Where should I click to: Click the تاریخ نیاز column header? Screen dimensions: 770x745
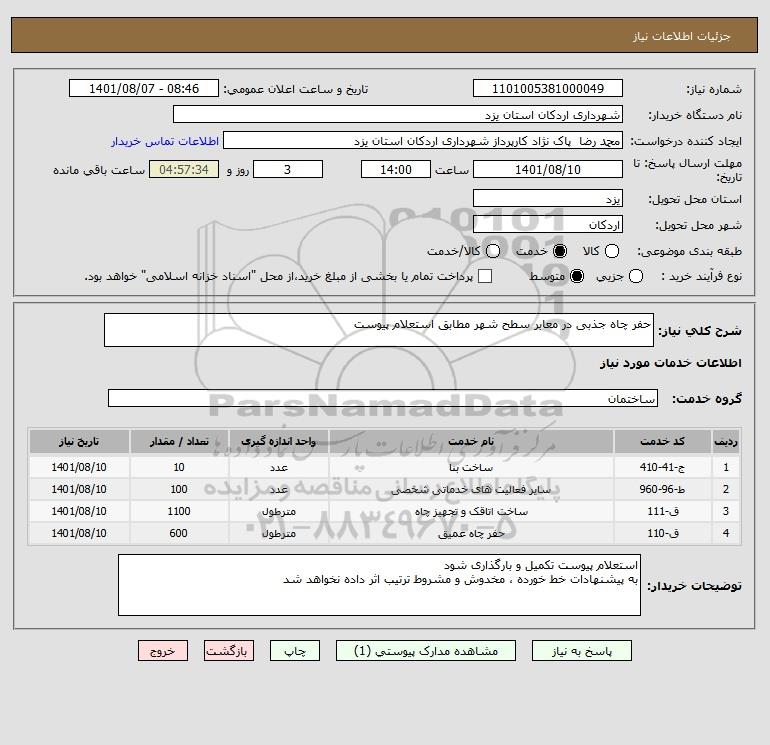[79, 441]
